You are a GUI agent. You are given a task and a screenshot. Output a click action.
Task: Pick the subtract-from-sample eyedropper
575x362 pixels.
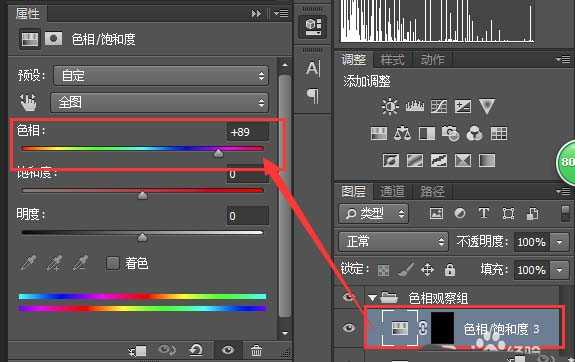coord(80,263)
